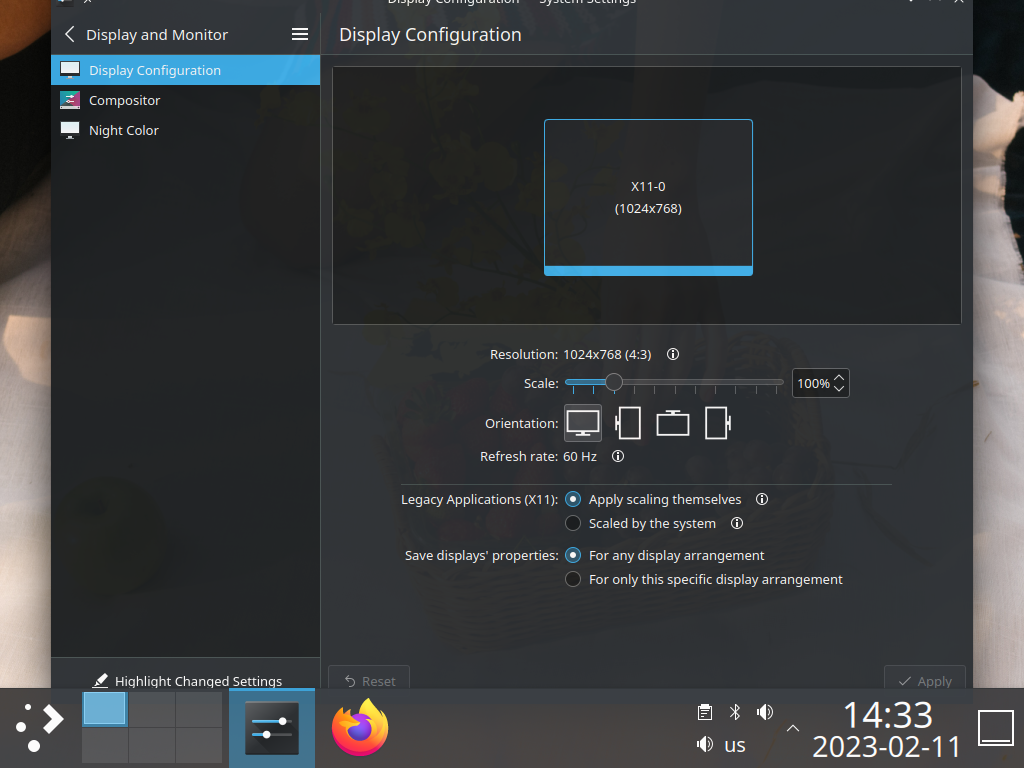Open the hamburger menu in sidebar header

coord(300,35)
